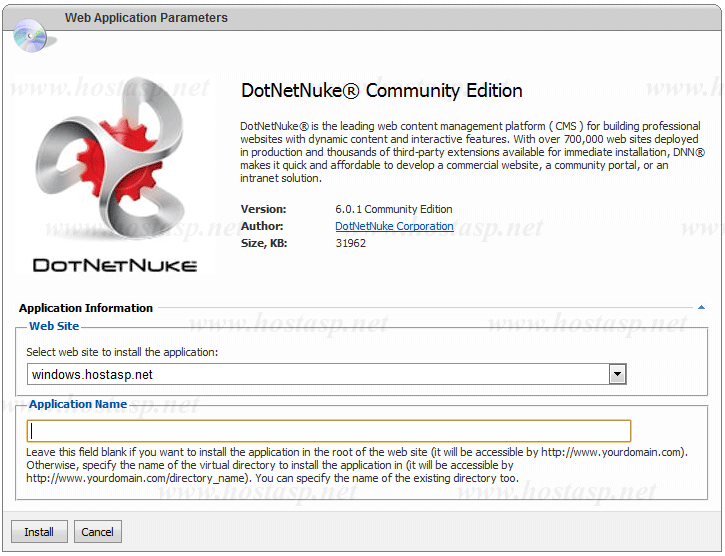Screen dimensions: 725x556
Task: Open the DotNetNuke Corporation author link
Action: [394, 226]
